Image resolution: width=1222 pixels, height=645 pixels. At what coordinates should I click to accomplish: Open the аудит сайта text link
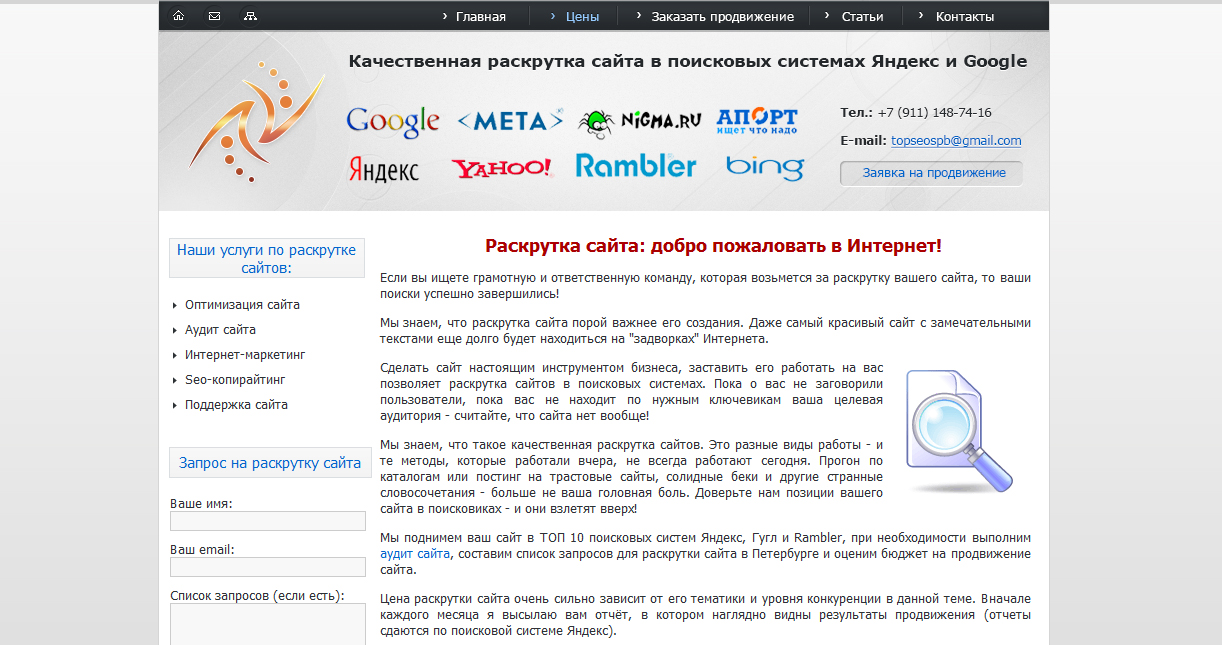coord(415,554)
